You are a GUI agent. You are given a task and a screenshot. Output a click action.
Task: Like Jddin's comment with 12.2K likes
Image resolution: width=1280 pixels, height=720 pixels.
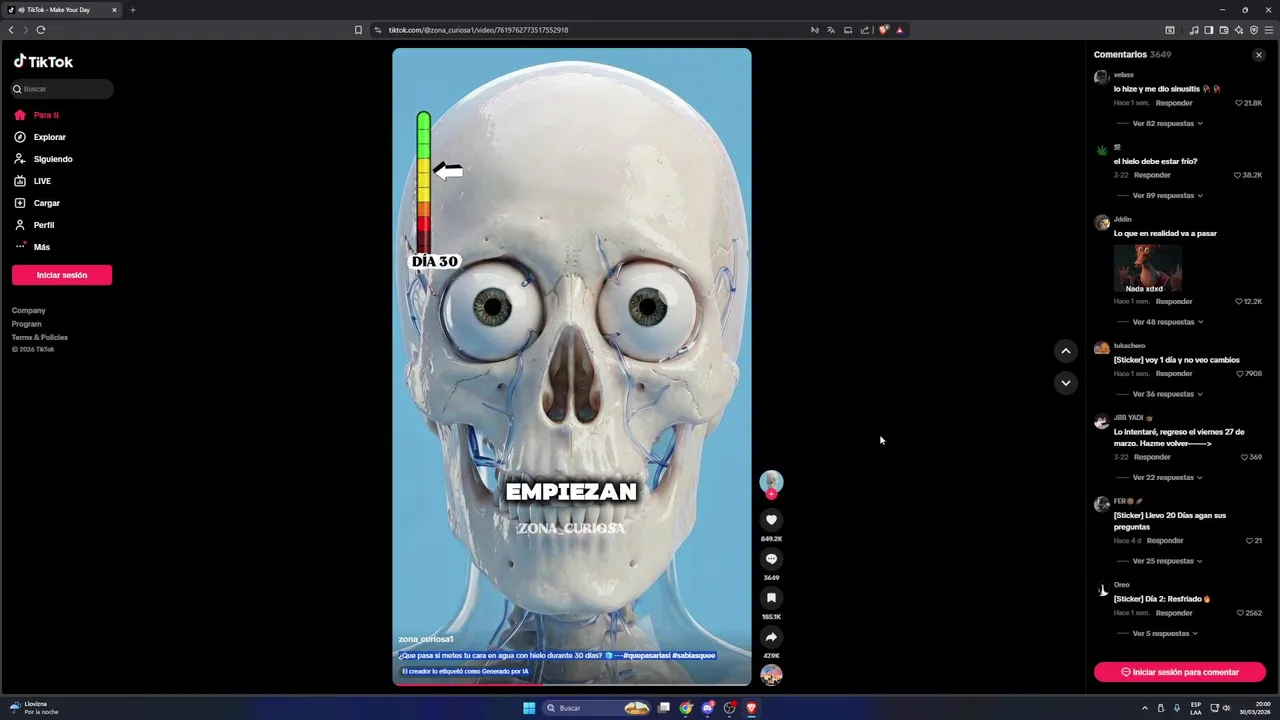1239,301
